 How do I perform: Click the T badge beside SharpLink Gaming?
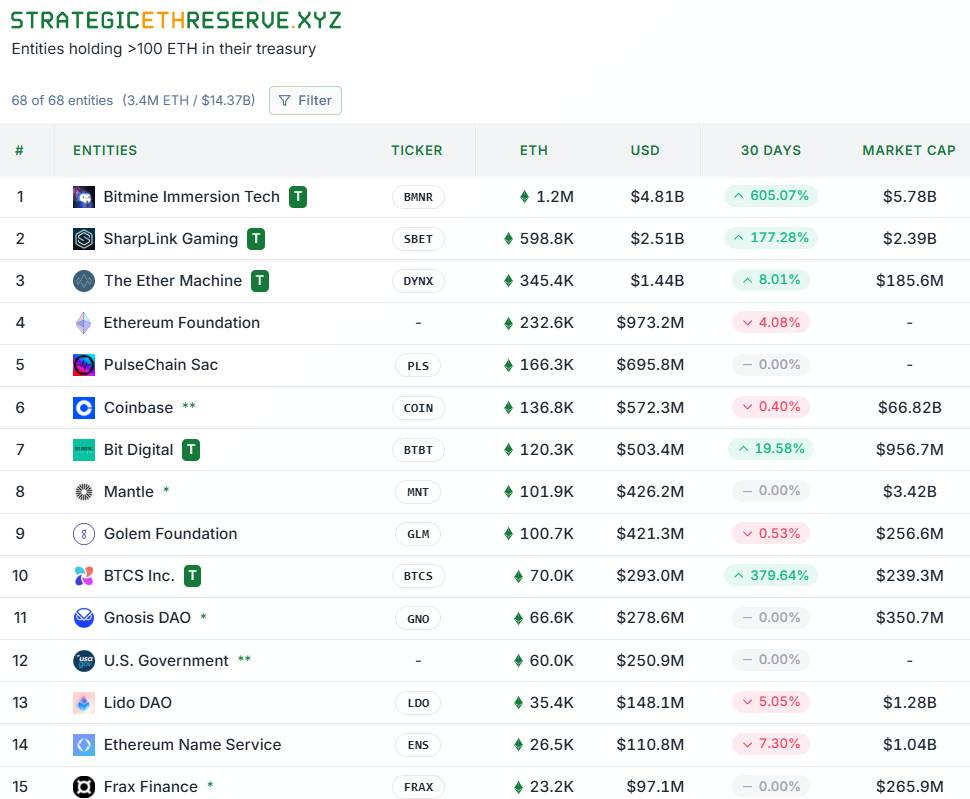click(256, 239)
